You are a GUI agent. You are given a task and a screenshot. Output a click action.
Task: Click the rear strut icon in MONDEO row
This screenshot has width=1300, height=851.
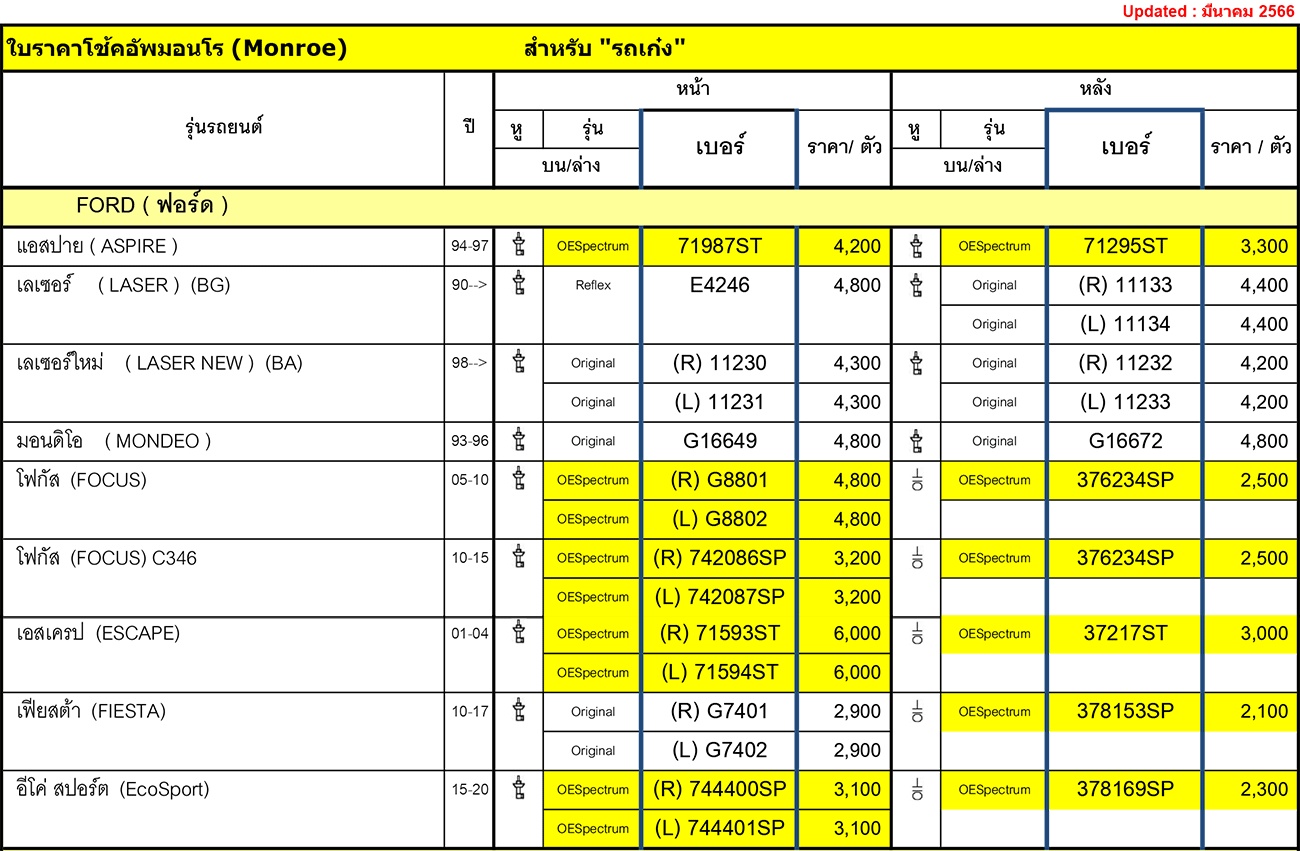(916, 441)
